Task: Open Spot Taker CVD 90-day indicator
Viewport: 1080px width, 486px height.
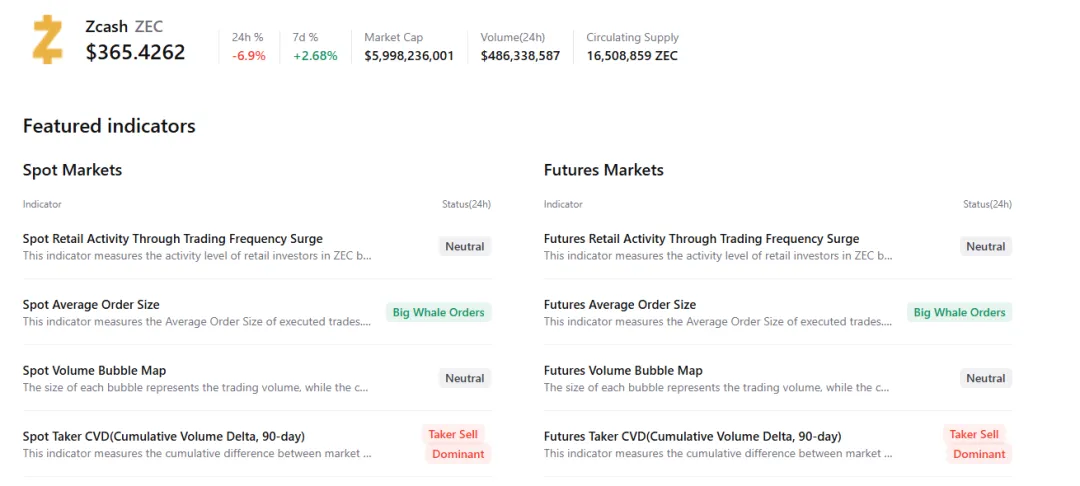Action: coord(163,436)
